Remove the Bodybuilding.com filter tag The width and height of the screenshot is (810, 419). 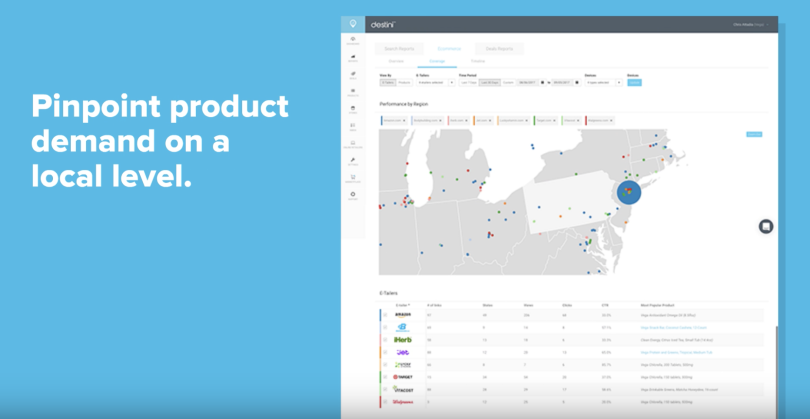tap(441, 120)
